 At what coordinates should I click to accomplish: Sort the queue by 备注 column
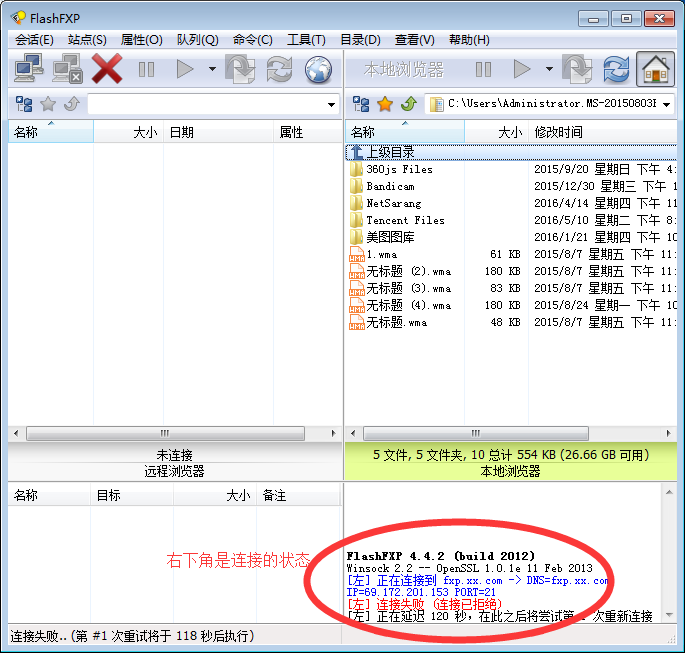[x=298, y=495]
